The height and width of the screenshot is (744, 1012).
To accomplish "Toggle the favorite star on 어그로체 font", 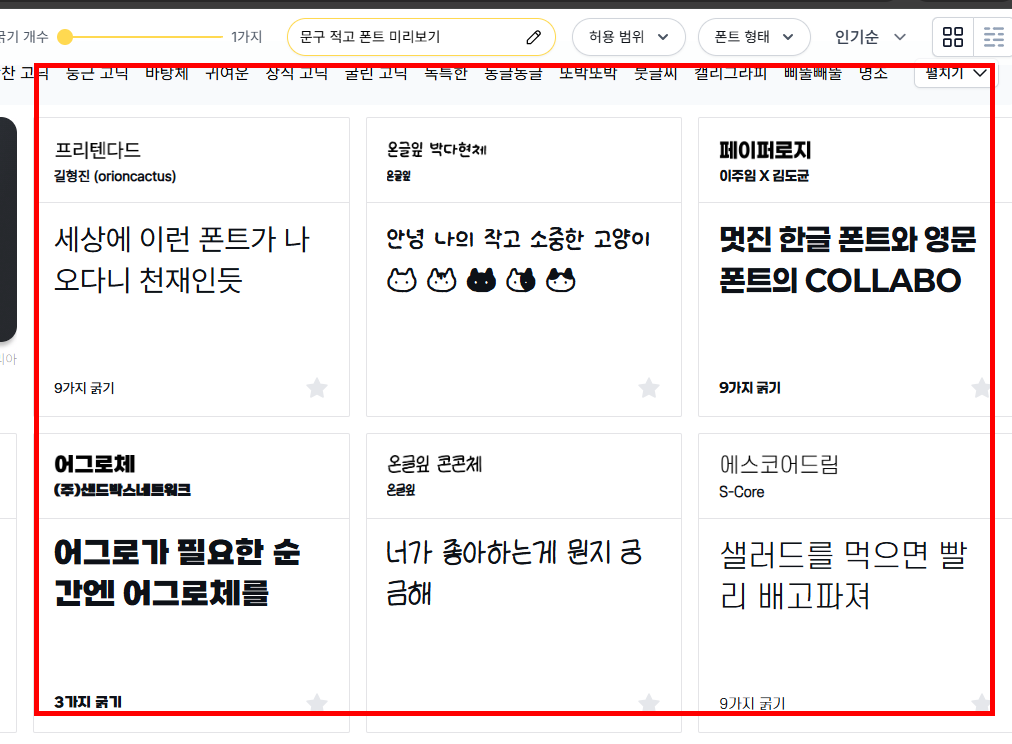I will (317, 700).
